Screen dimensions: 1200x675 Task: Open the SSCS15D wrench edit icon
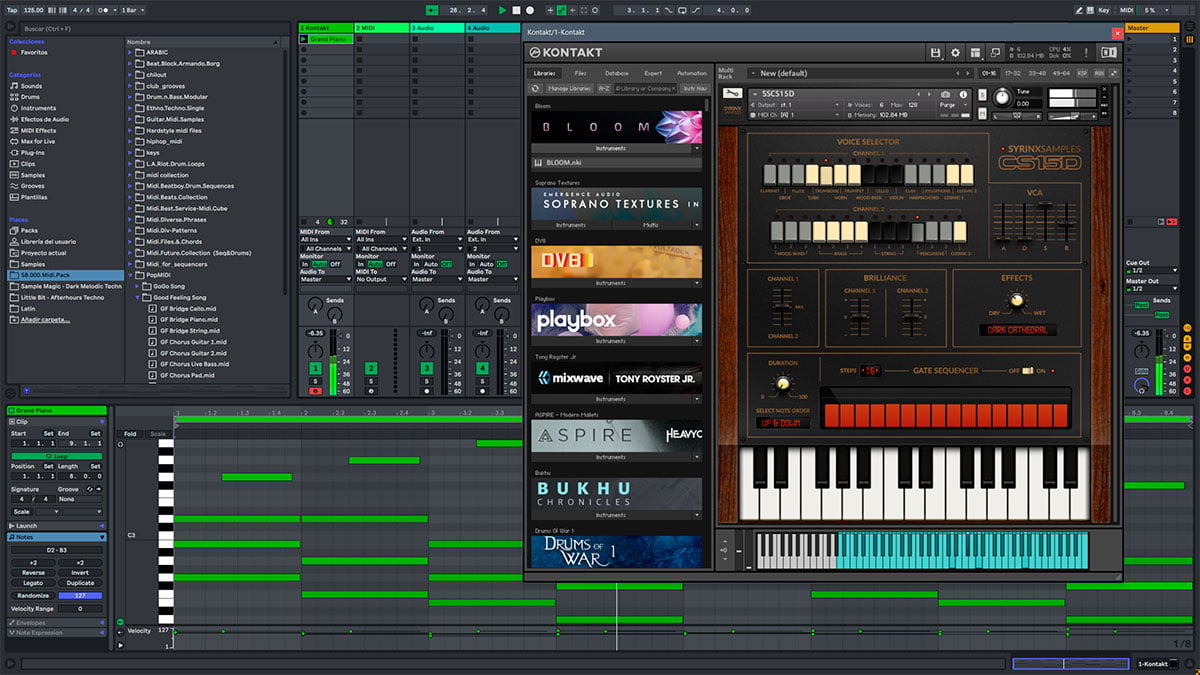732,94
